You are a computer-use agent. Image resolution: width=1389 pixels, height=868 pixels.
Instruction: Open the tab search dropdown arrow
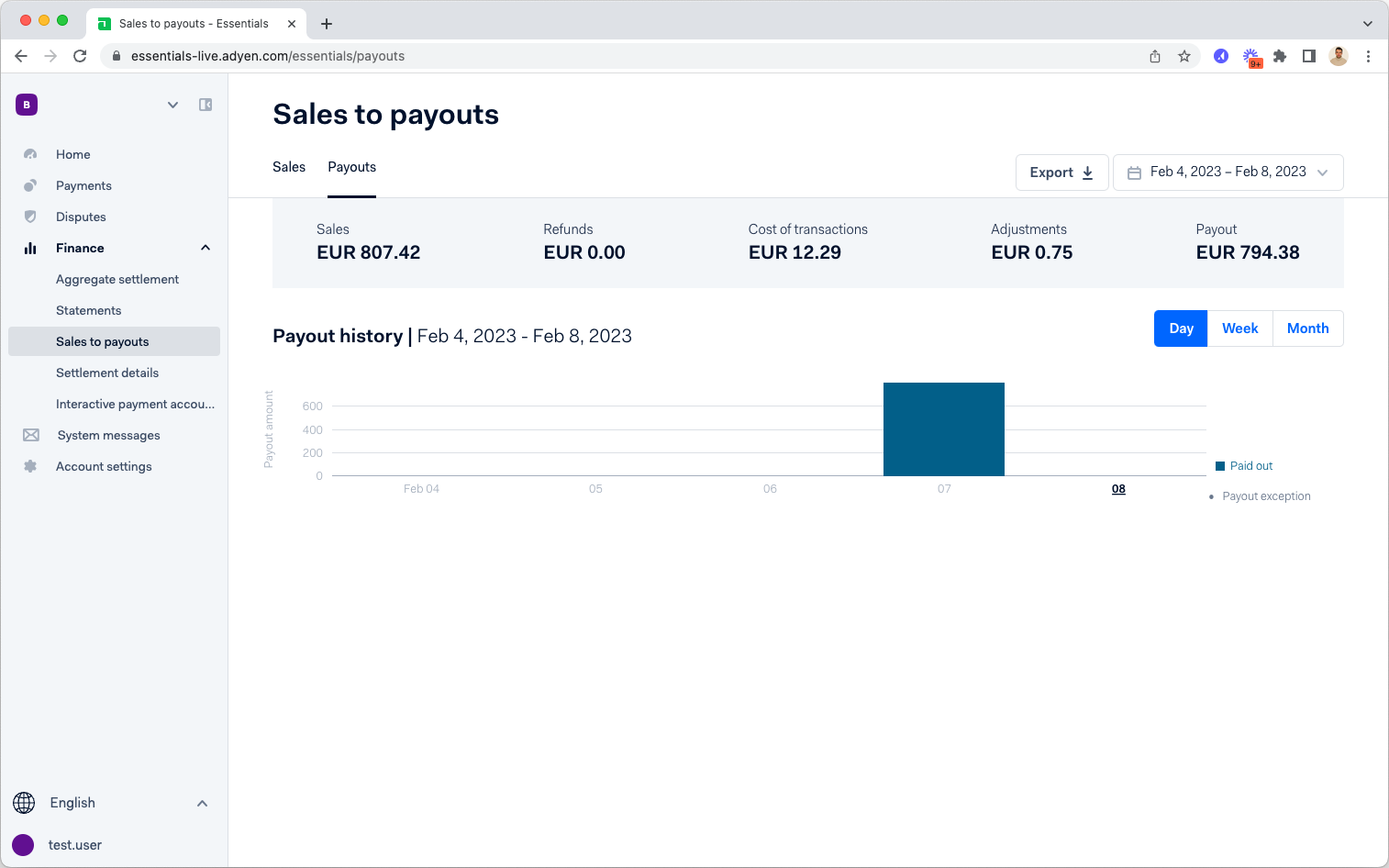1368,24
